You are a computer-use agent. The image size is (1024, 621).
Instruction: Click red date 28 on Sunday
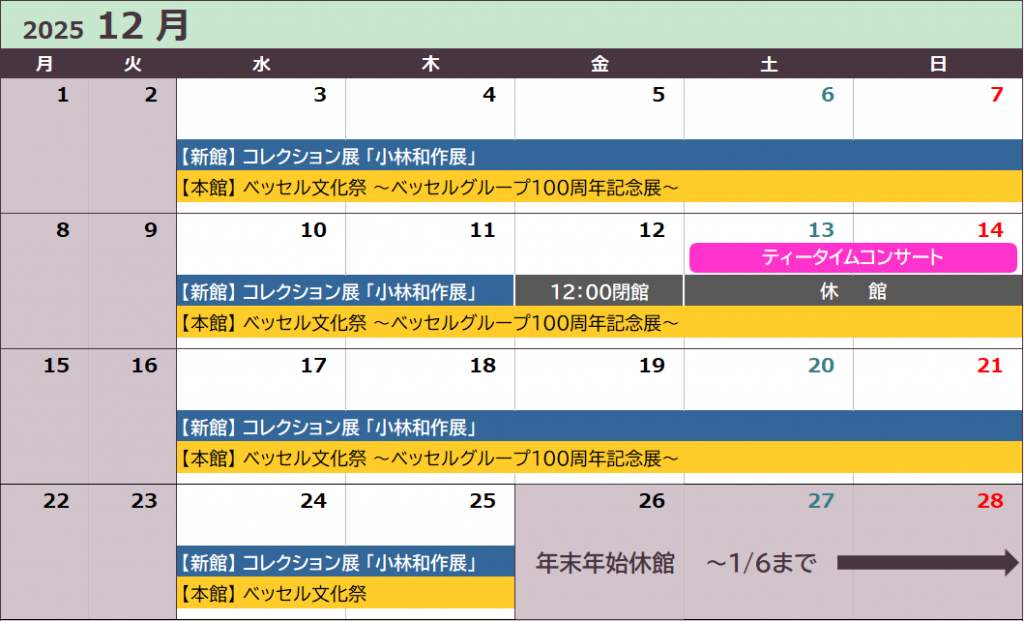989,501
